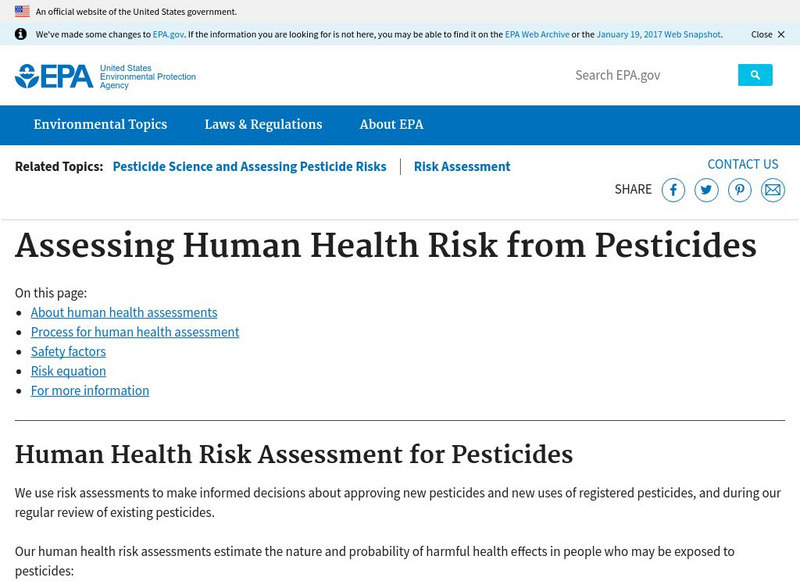This screenshot has height=581, width=800.
Task: Click the CONTACT US link
Action: click(x=743, y=163)
